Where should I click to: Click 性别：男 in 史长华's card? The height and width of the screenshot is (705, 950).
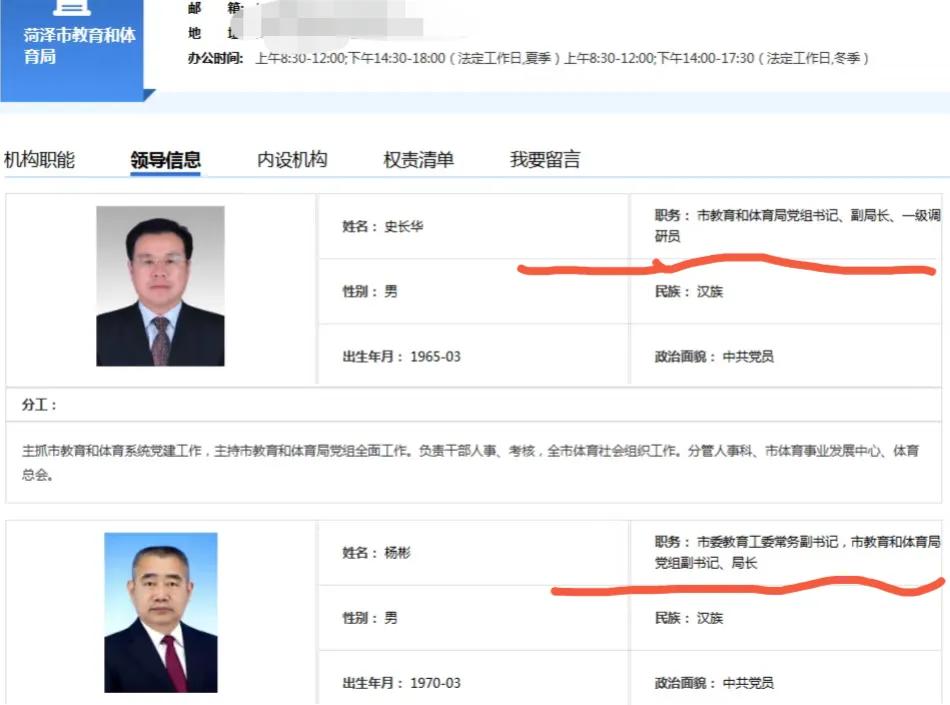tap(370, 291)
